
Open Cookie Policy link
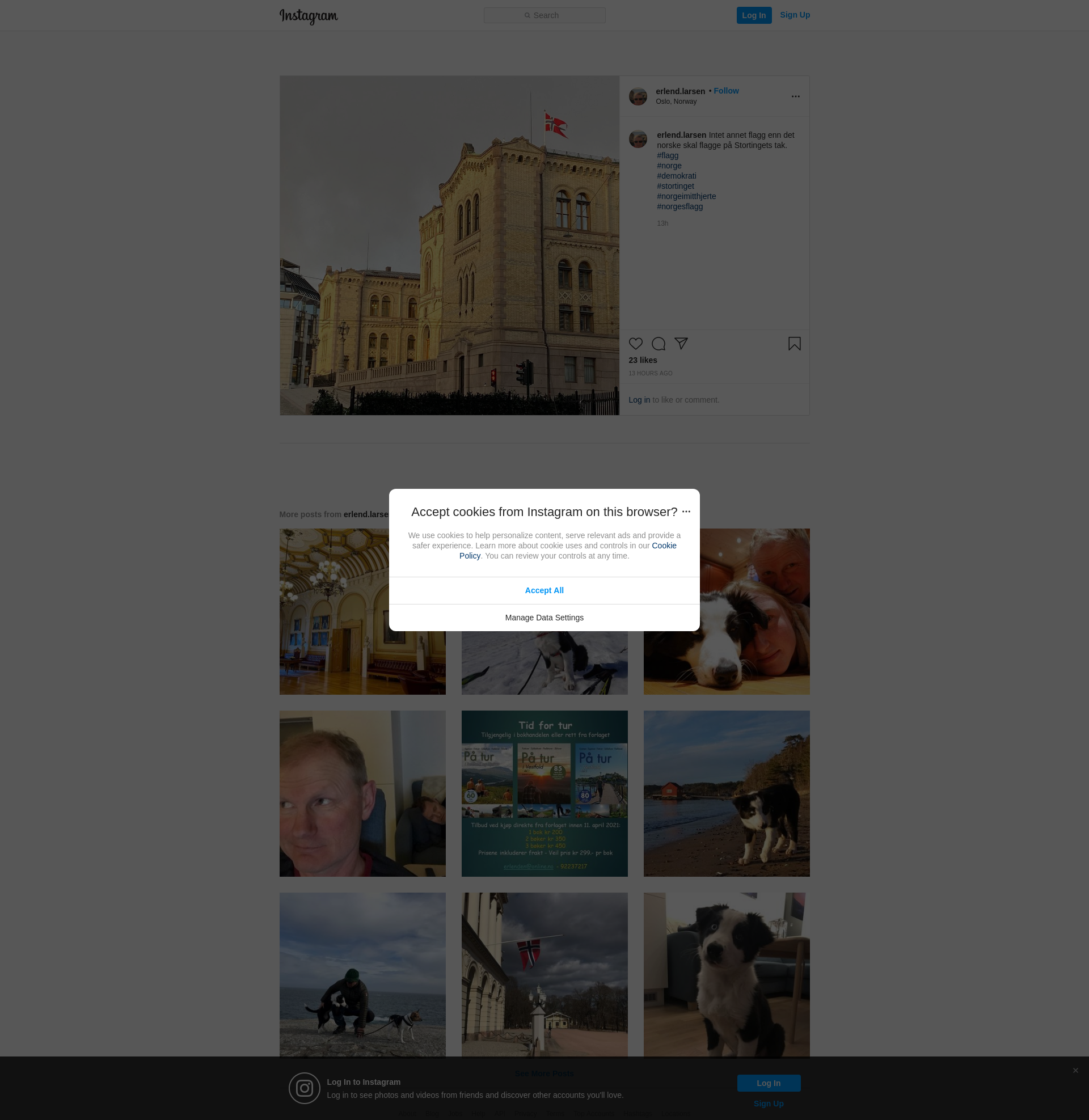(664, 546)
